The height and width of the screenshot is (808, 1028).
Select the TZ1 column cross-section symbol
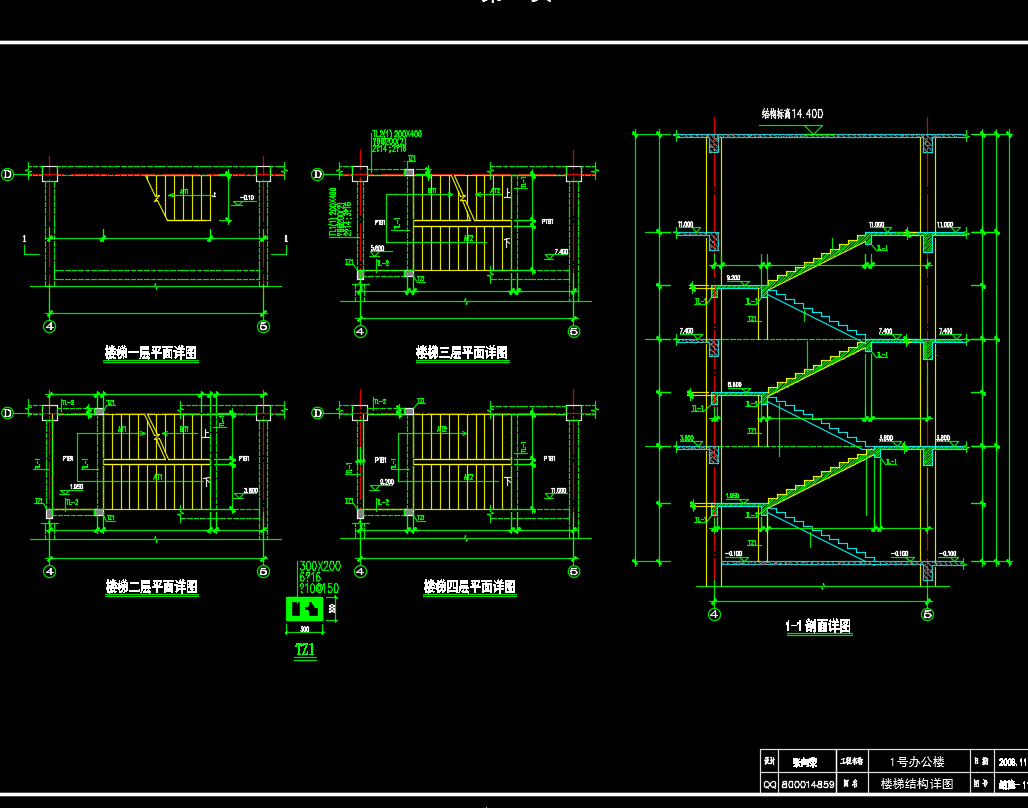[x=305, y=607]
